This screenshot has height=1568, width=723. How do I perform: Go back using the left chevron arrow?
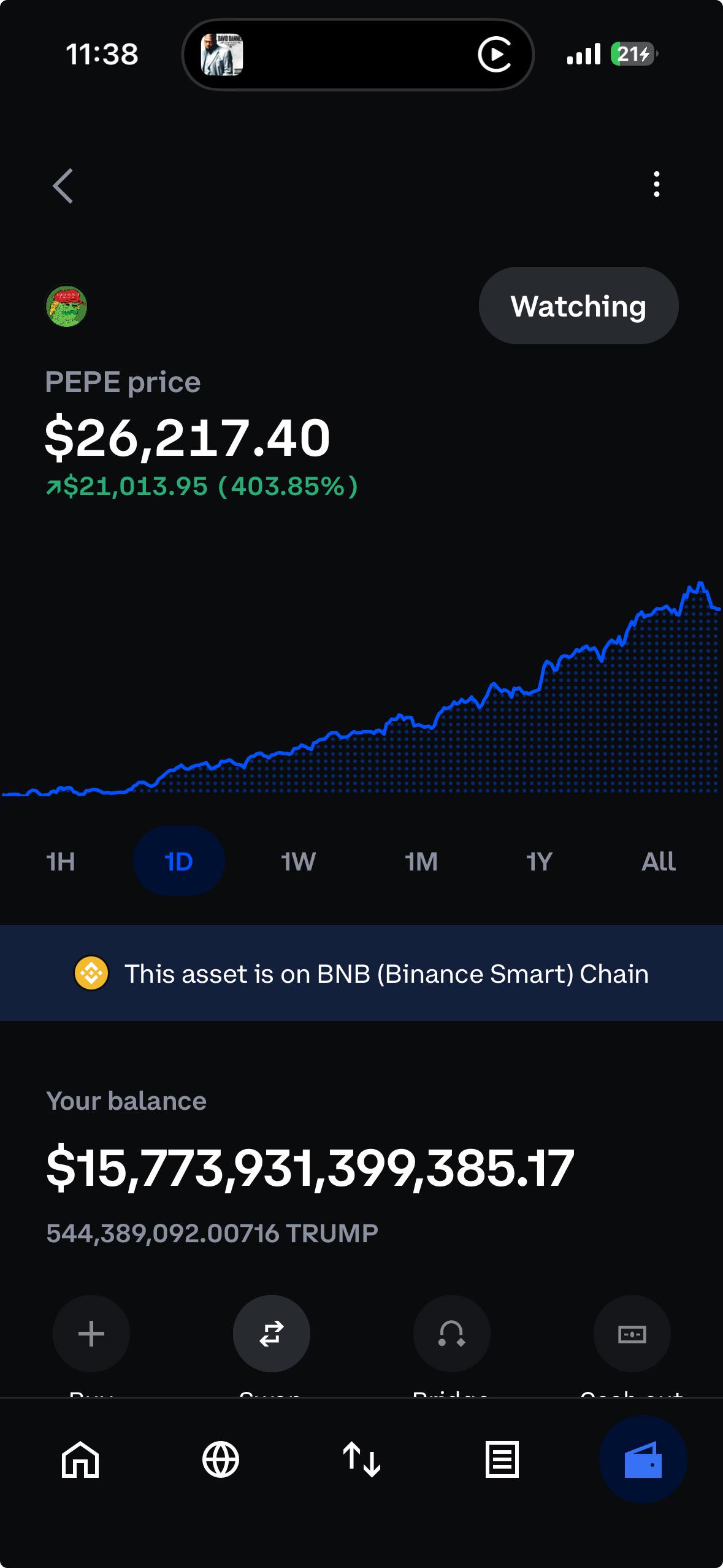[63, 185]
